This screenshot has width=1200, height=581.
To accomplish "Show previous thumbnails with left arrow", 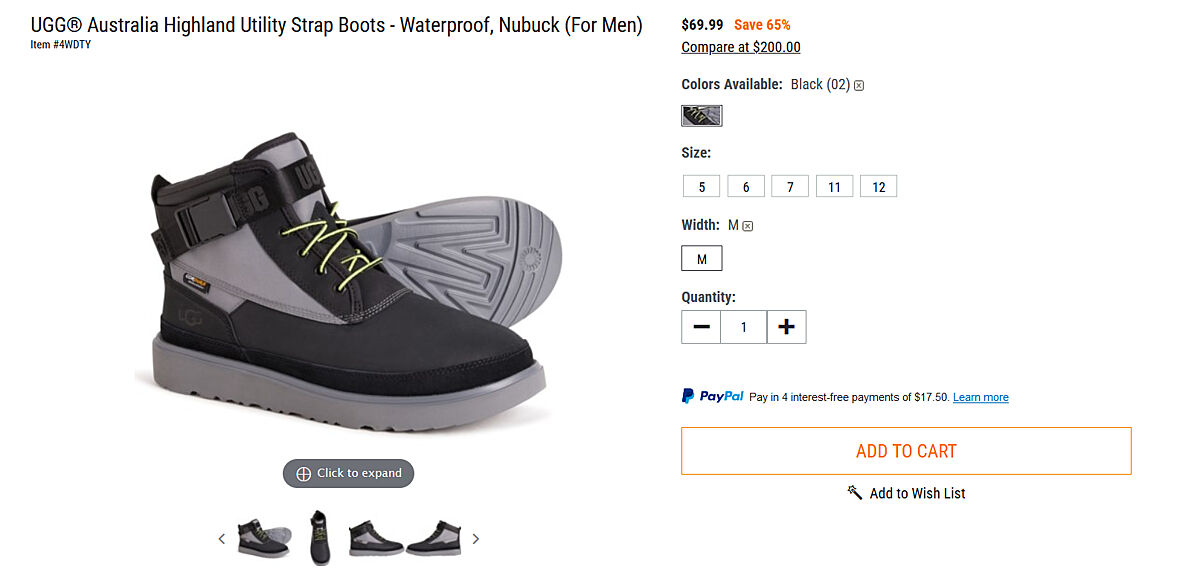I will click(222, 539).
